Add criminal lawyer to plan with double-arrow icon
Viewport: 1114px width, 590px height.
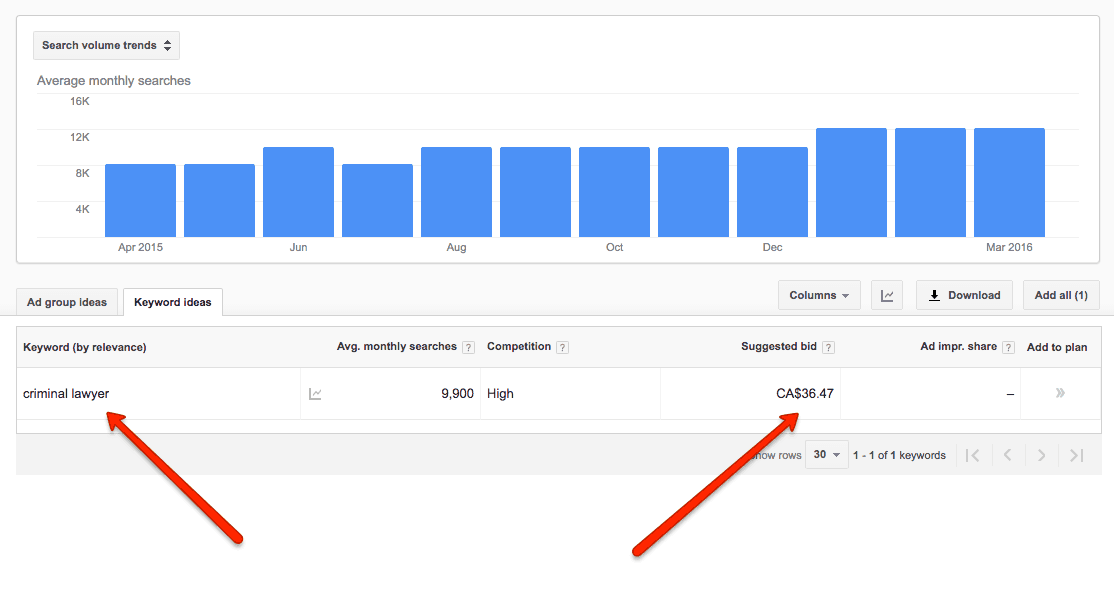[x=1060, y=393]
